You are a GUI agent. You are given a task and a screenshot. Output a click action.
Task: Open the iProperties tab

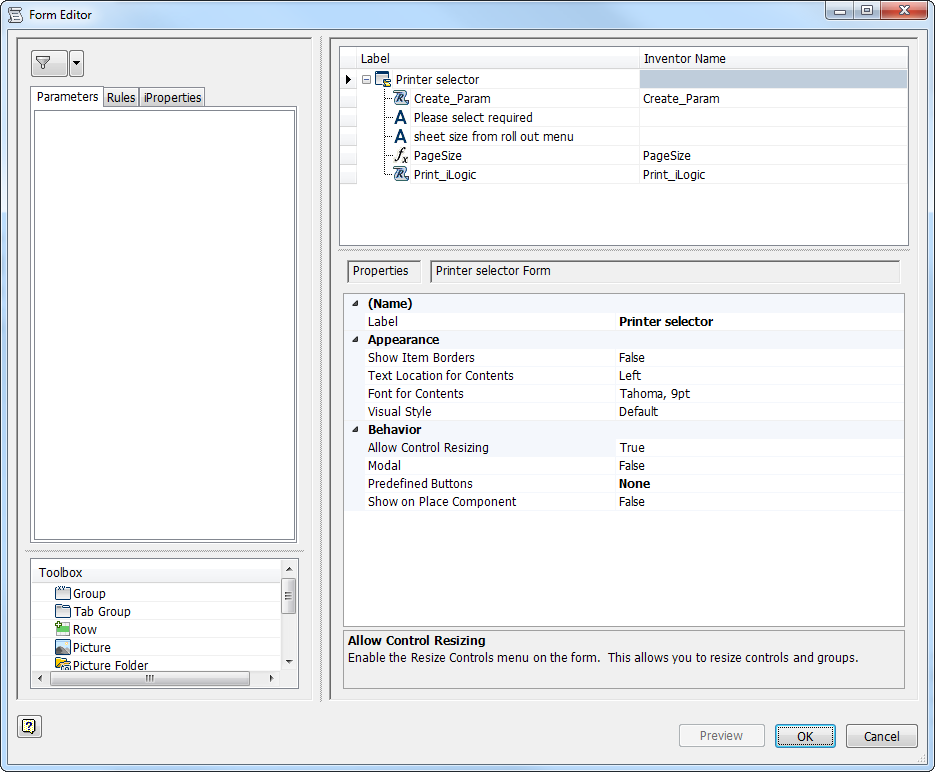click(x=171, y=97)
